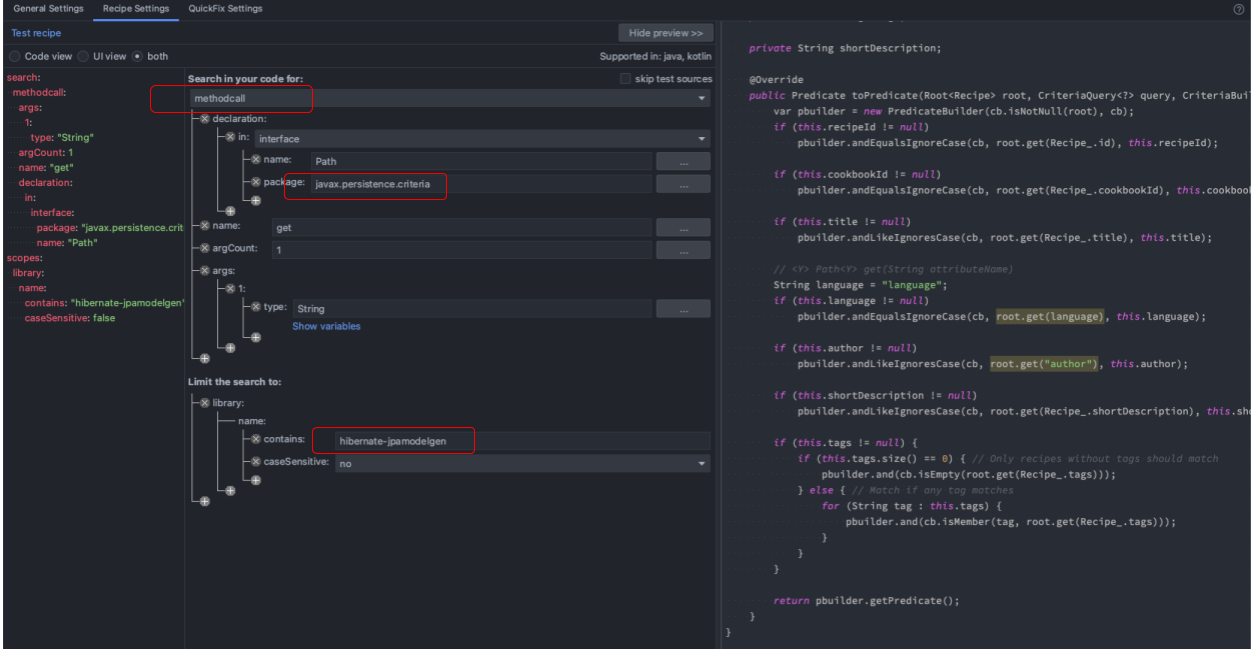Open options button beside argCount field
The width and height of the screenshot is (1253, 649).
pyautogui.click(x=683, y=250)
